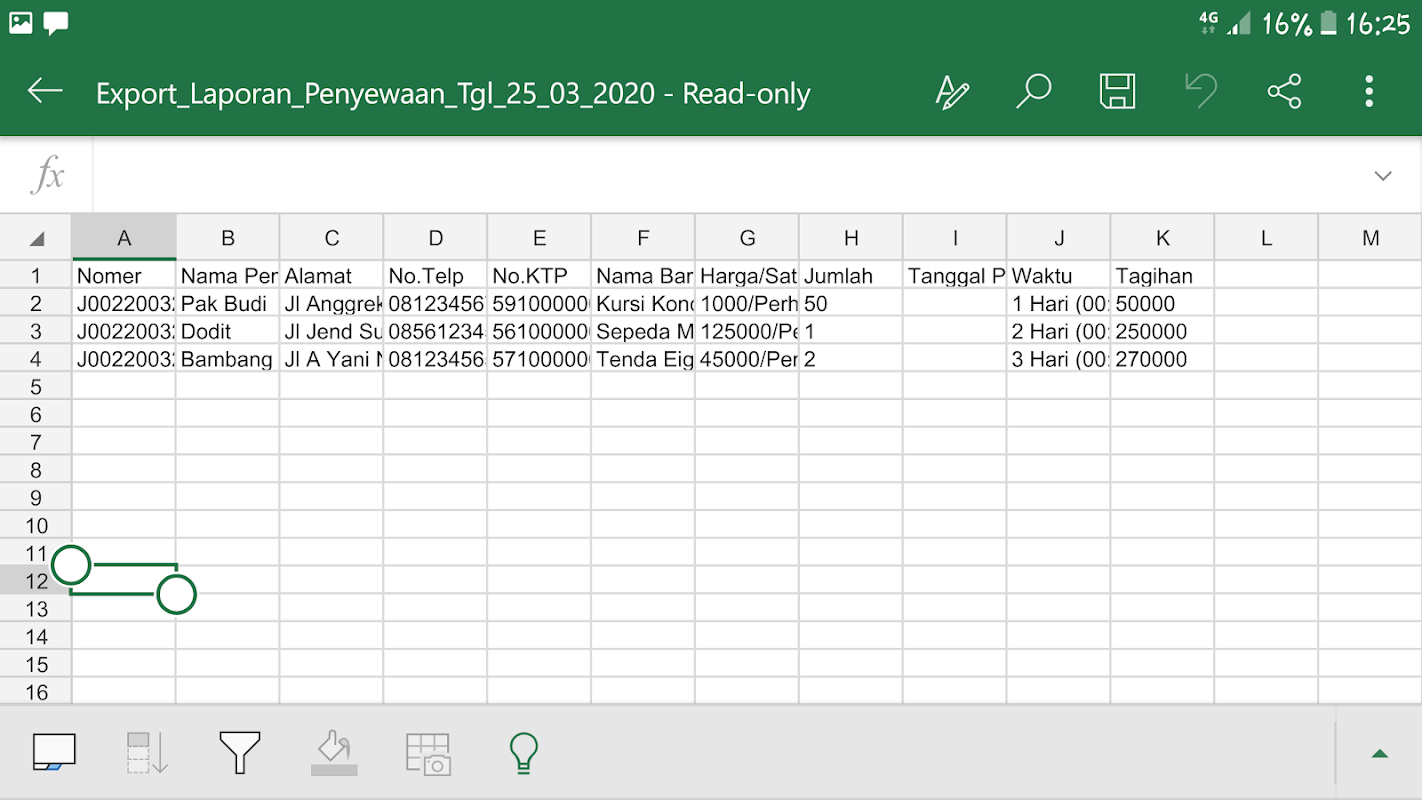
Task: Select the "Jl Jend Su" address cell
Action: (x=332, y=331)
